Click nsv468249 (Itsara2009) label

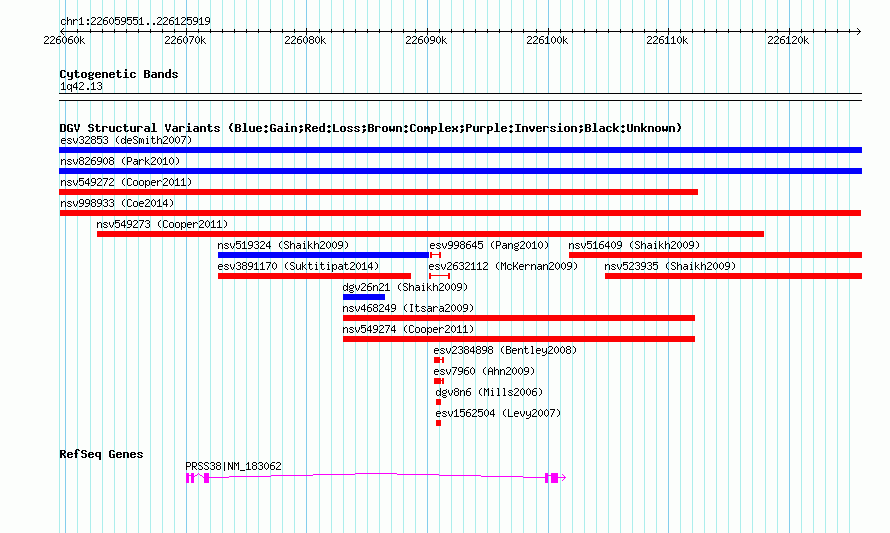click(408, 308)
